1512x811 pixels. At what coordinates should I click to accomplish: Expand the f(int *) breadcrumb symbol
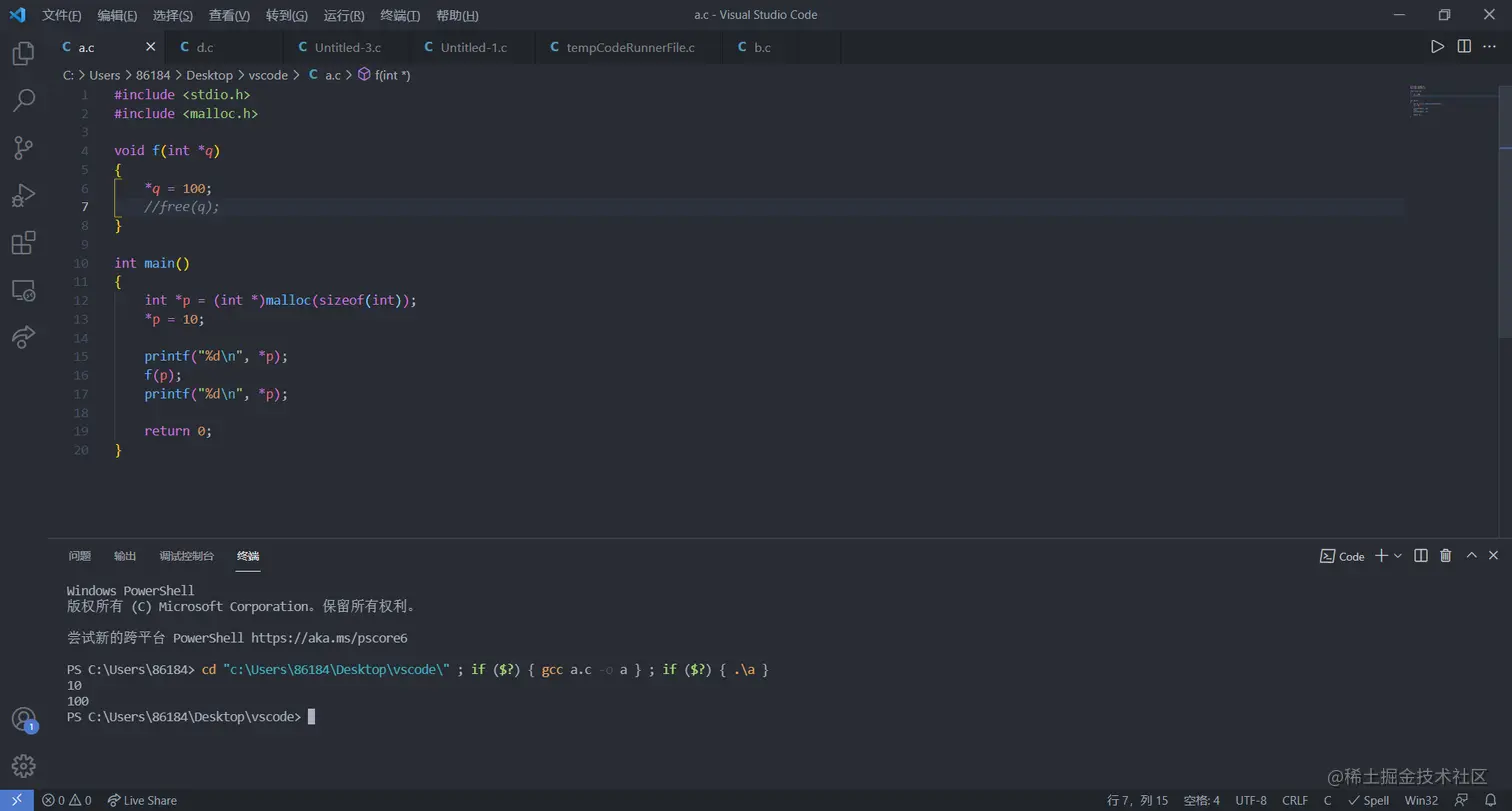coord(384,75)
